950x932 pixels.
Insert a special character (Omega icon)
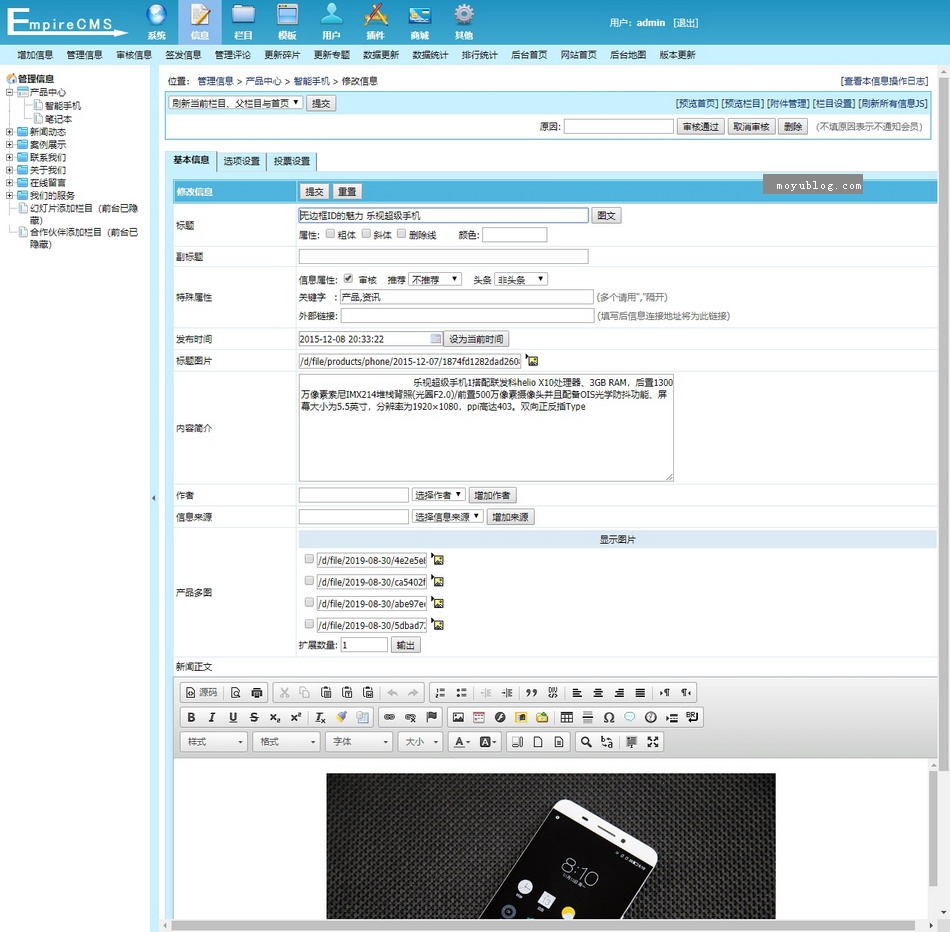609,717
